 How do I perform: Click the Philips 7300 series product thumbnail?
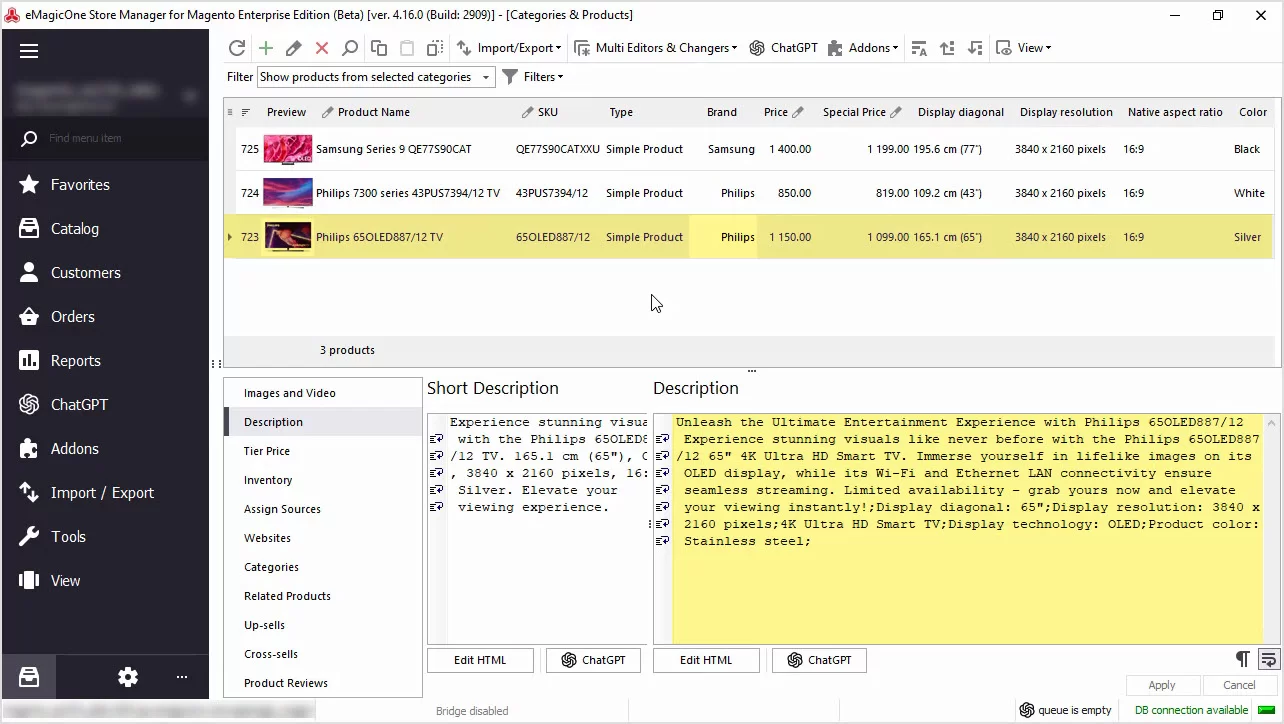click(288, 193)
